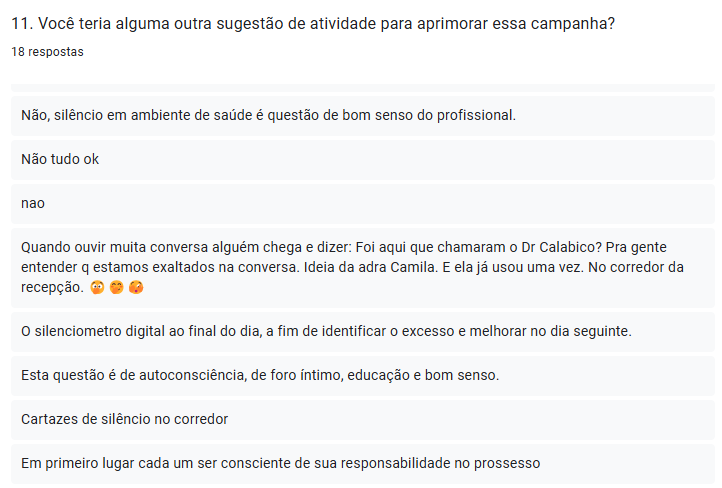The width and height of the screenshot is (722, 488).
Task: Click the 'nao' response row
Action: coord(33,203)
